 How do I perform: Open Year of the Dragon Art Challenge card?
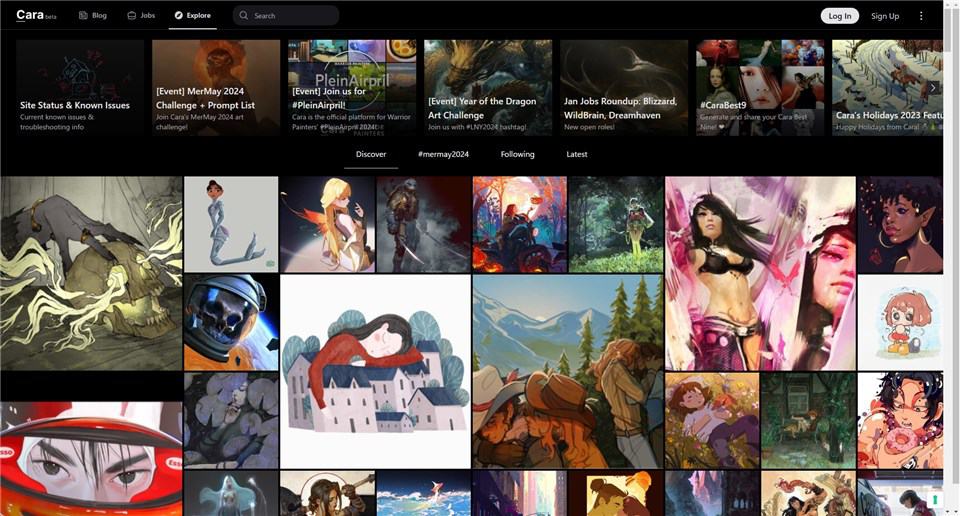[488, 88]
